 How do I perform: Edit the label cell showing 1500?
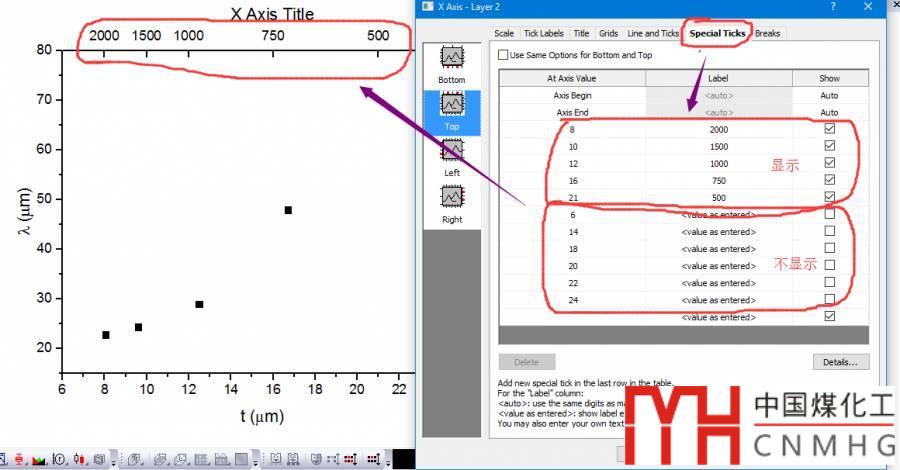click(719, 147)
